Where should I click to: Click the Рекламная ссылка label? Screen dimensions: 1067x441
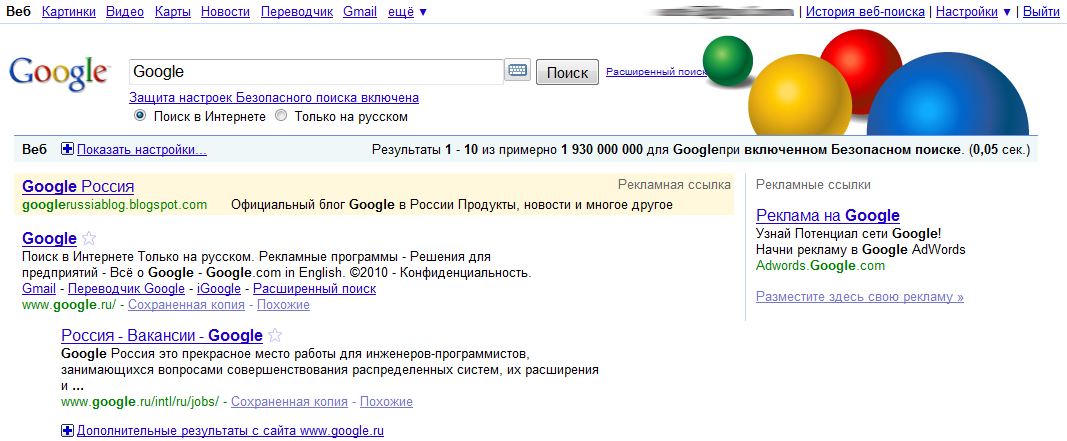[674, 184]
